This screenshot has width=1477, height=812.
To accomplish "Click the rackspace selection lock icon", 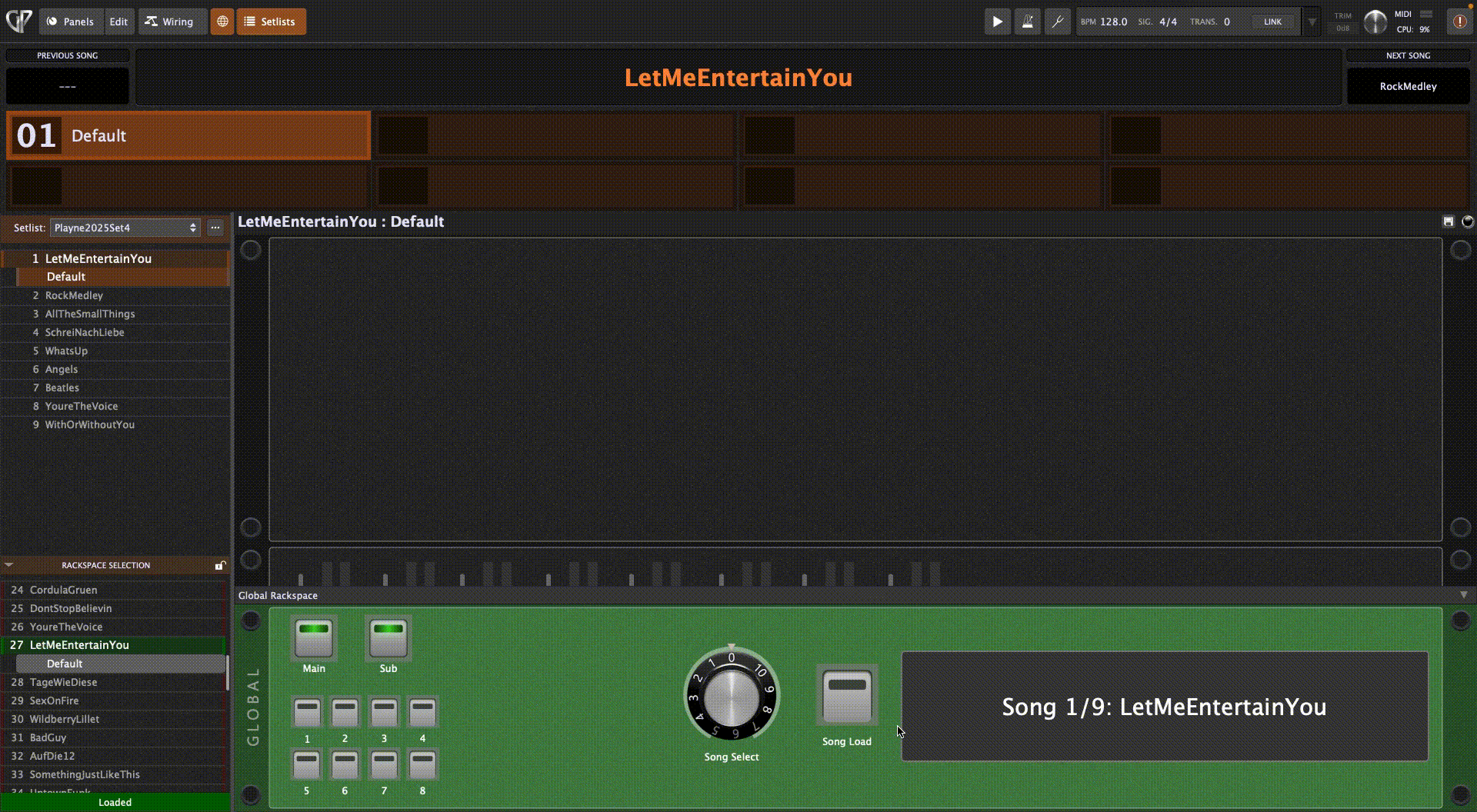I will 220,565.
